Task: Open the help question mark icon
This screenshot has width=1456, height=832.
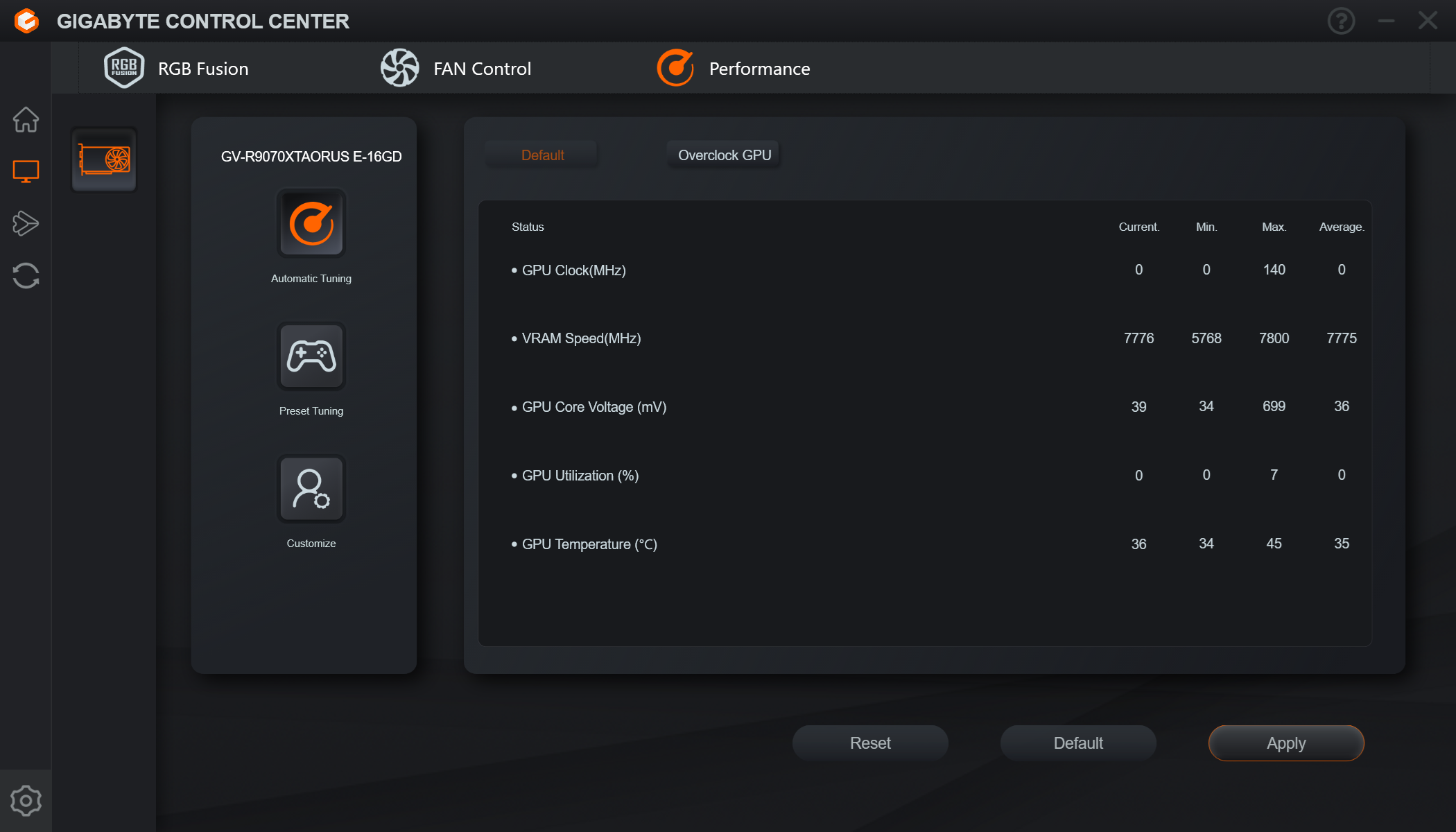Action: pos(1341,21)
